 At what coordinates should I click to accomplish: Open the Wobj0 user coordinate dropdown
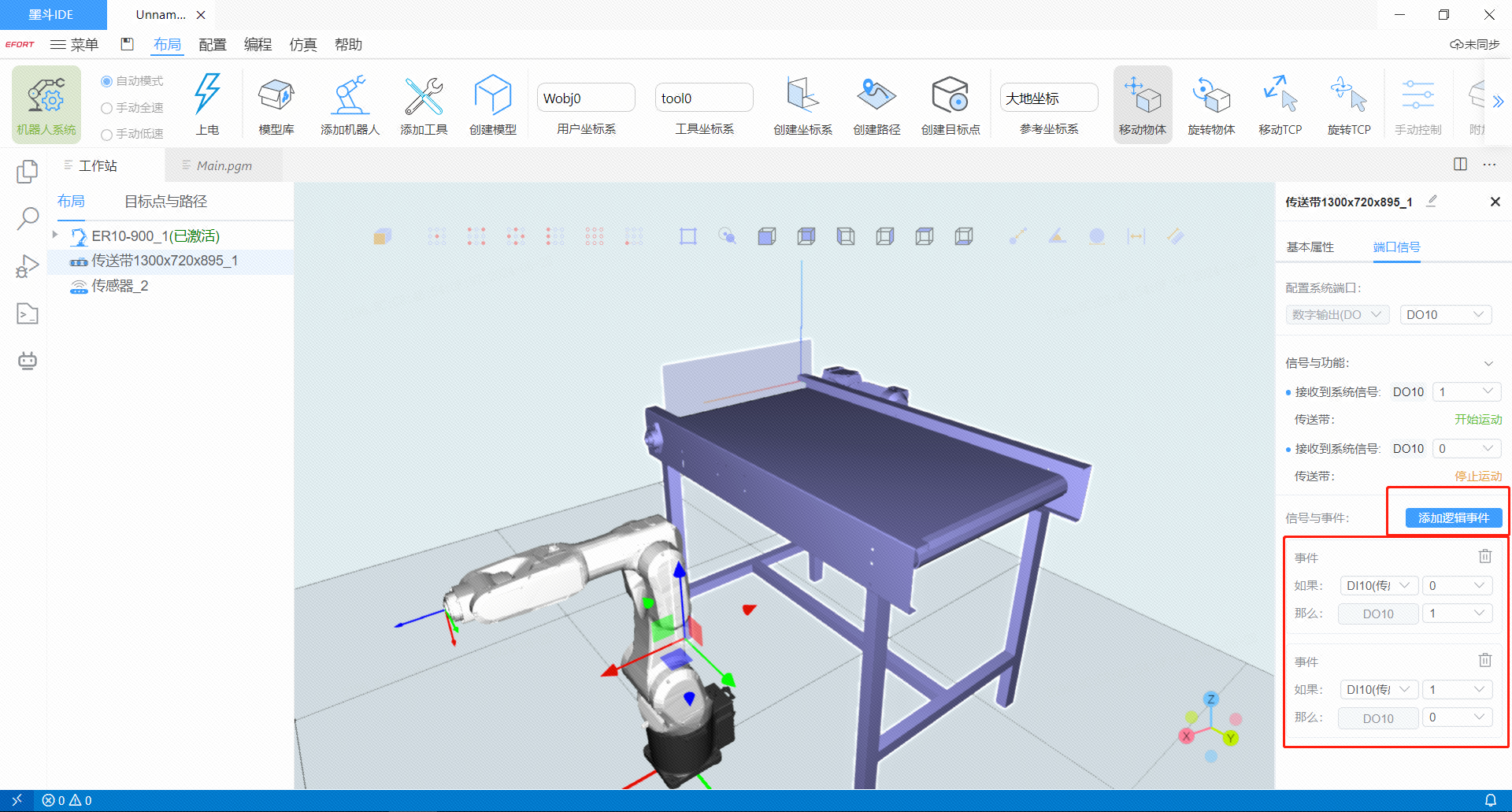tap(586, 98)
